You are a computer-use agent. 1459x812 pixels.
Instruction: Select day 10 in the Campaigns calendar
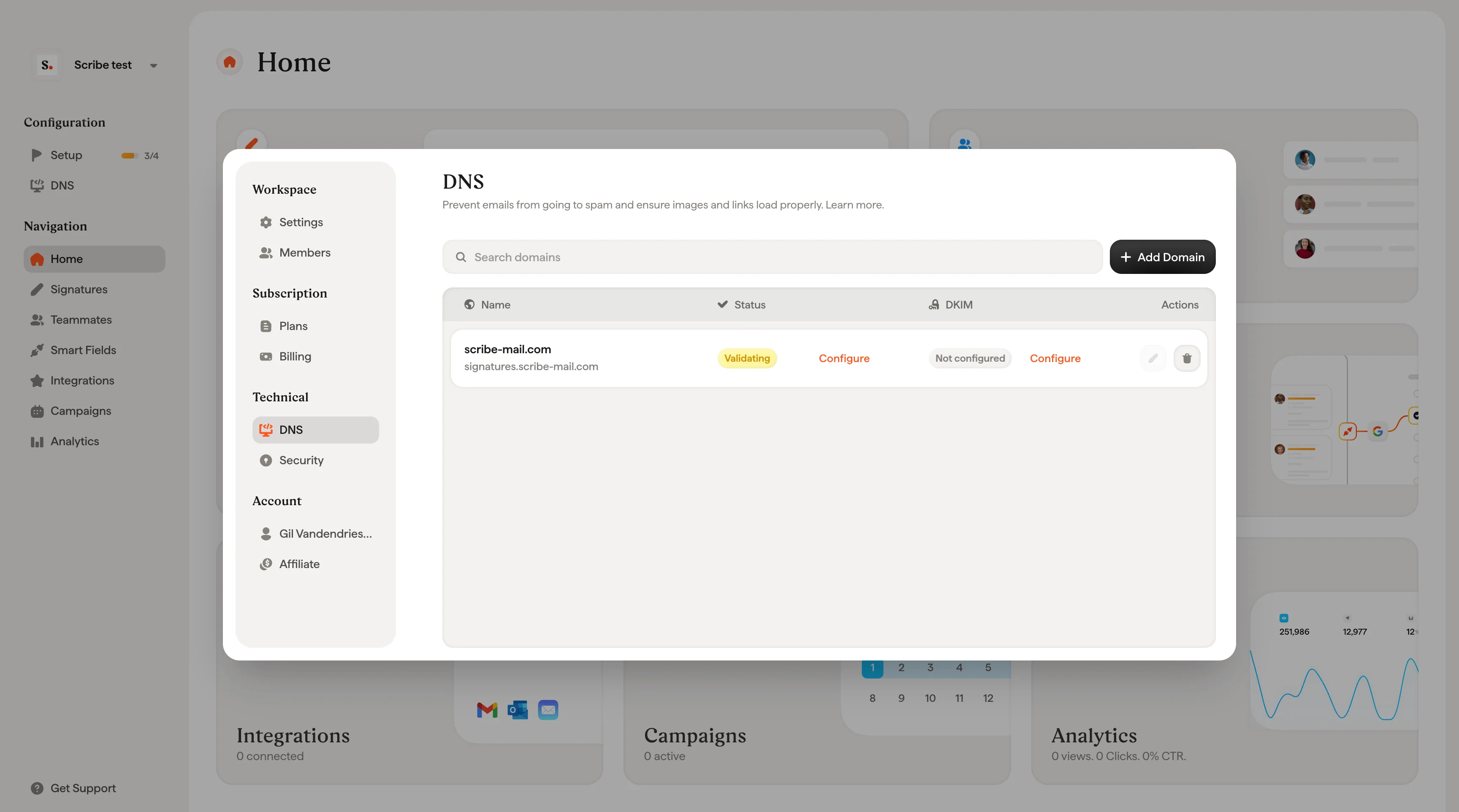pyautogui.click(x=930, y=698)
